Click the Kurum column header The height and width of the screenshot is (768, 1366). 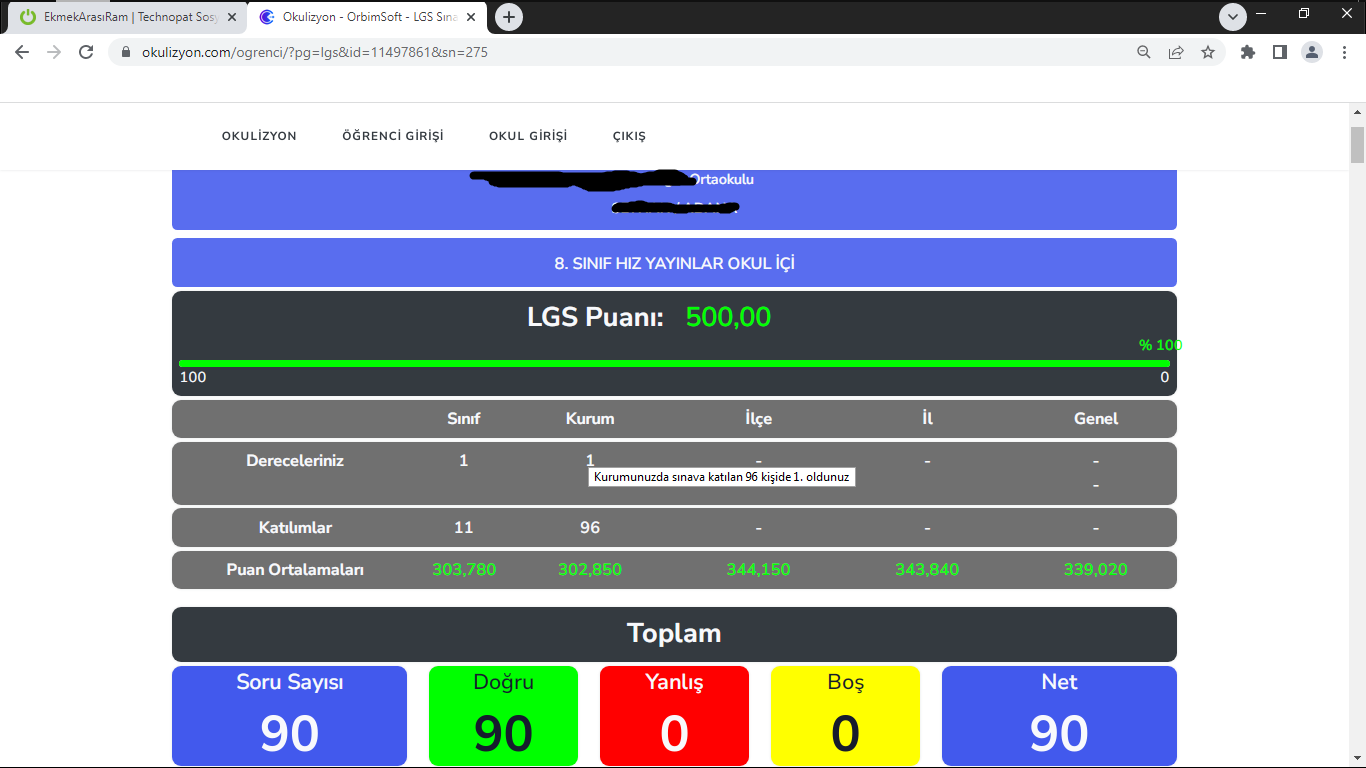coord(590,419)
